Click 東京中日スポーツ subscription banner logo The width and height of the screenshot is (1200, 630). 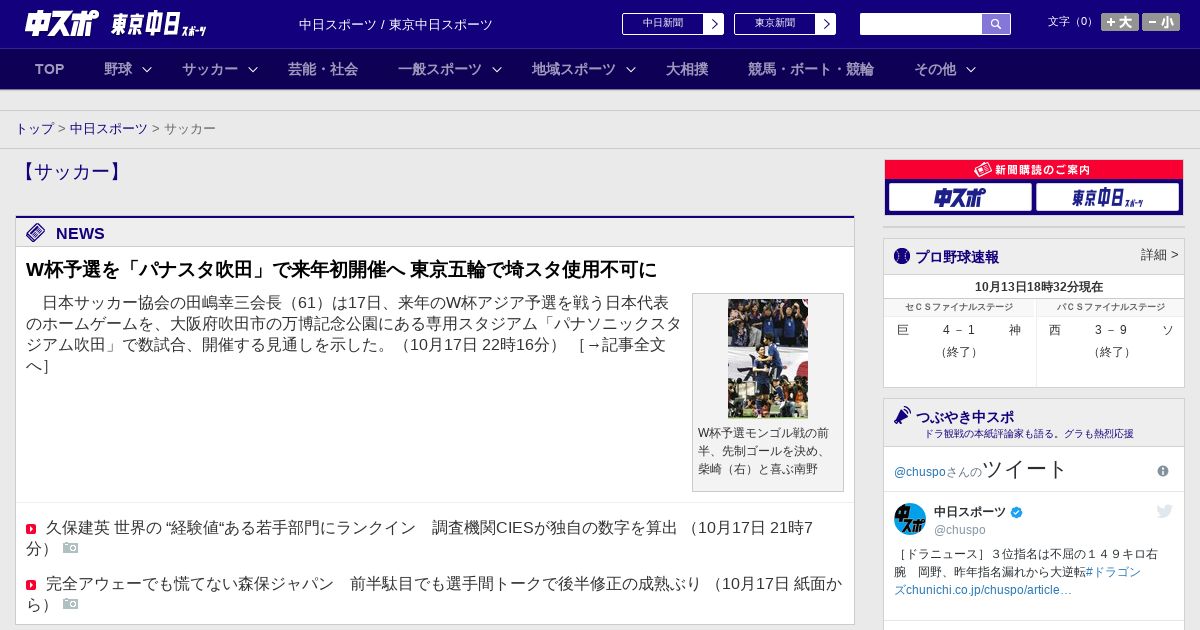pyautogui.click(x=1107, y=197)
